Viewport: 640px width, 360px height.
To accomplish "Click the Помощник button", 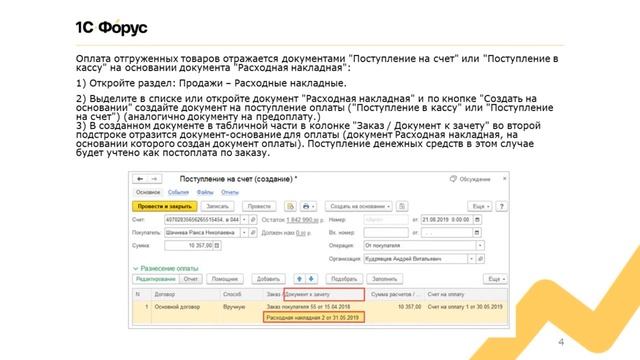I will click(225, 279).
